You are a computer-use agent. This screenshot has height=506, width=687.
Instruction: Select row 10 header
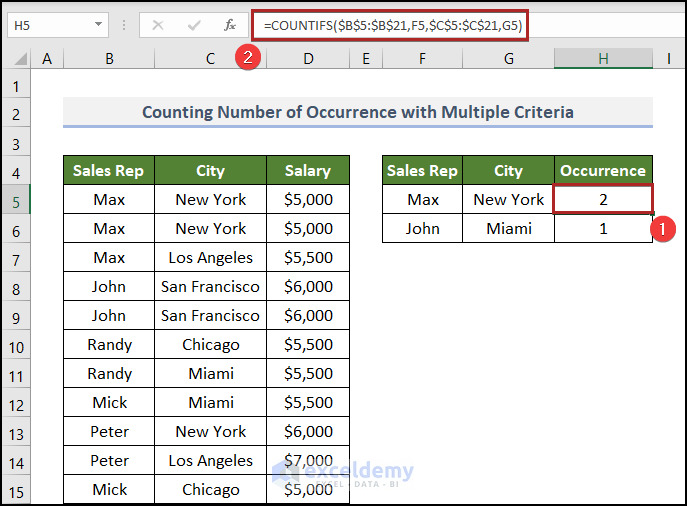coord(16,345)
